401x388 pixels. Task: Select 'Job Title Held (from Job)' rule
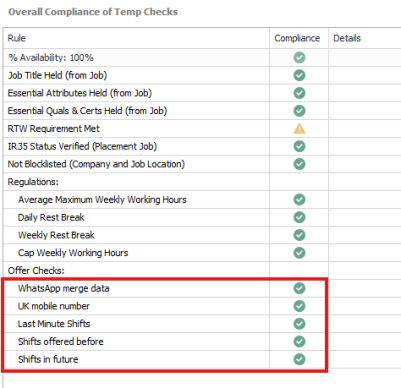[x=57, y=75]
